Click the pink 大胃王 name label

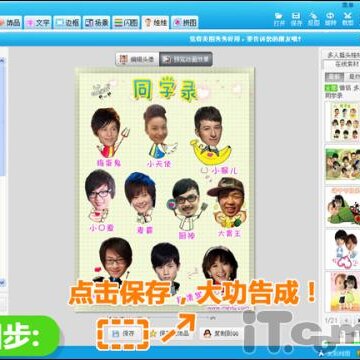229,233
